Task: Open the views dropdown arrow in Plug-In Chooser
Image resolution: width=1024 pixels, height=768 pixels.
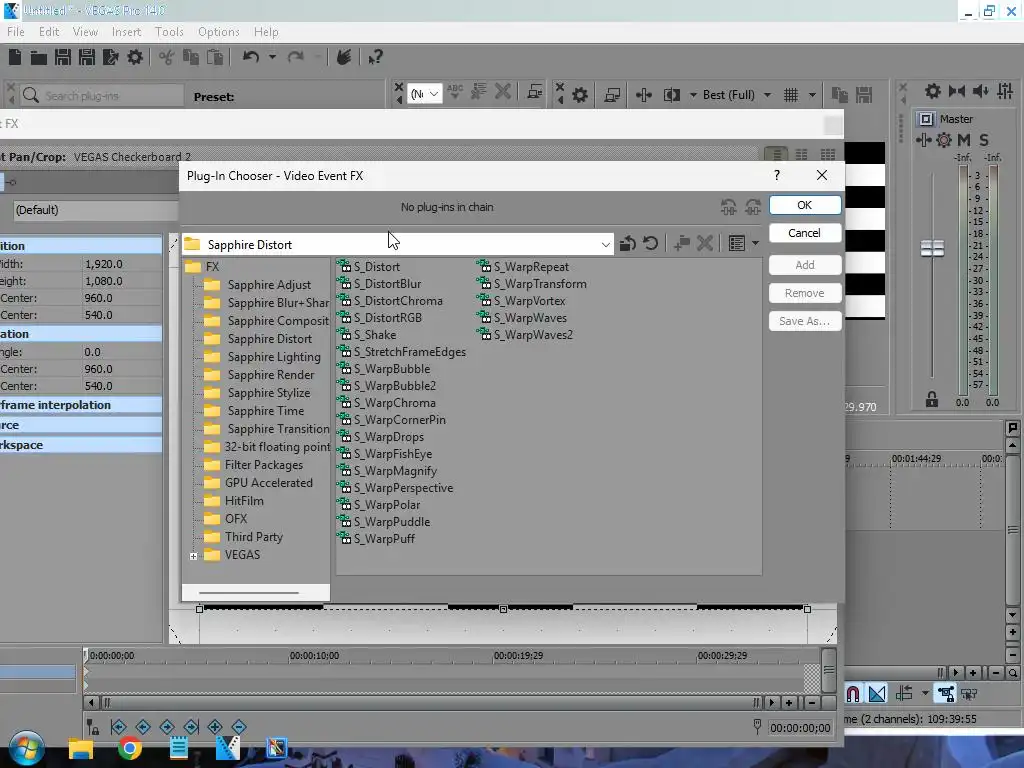Action: [756, 244]
